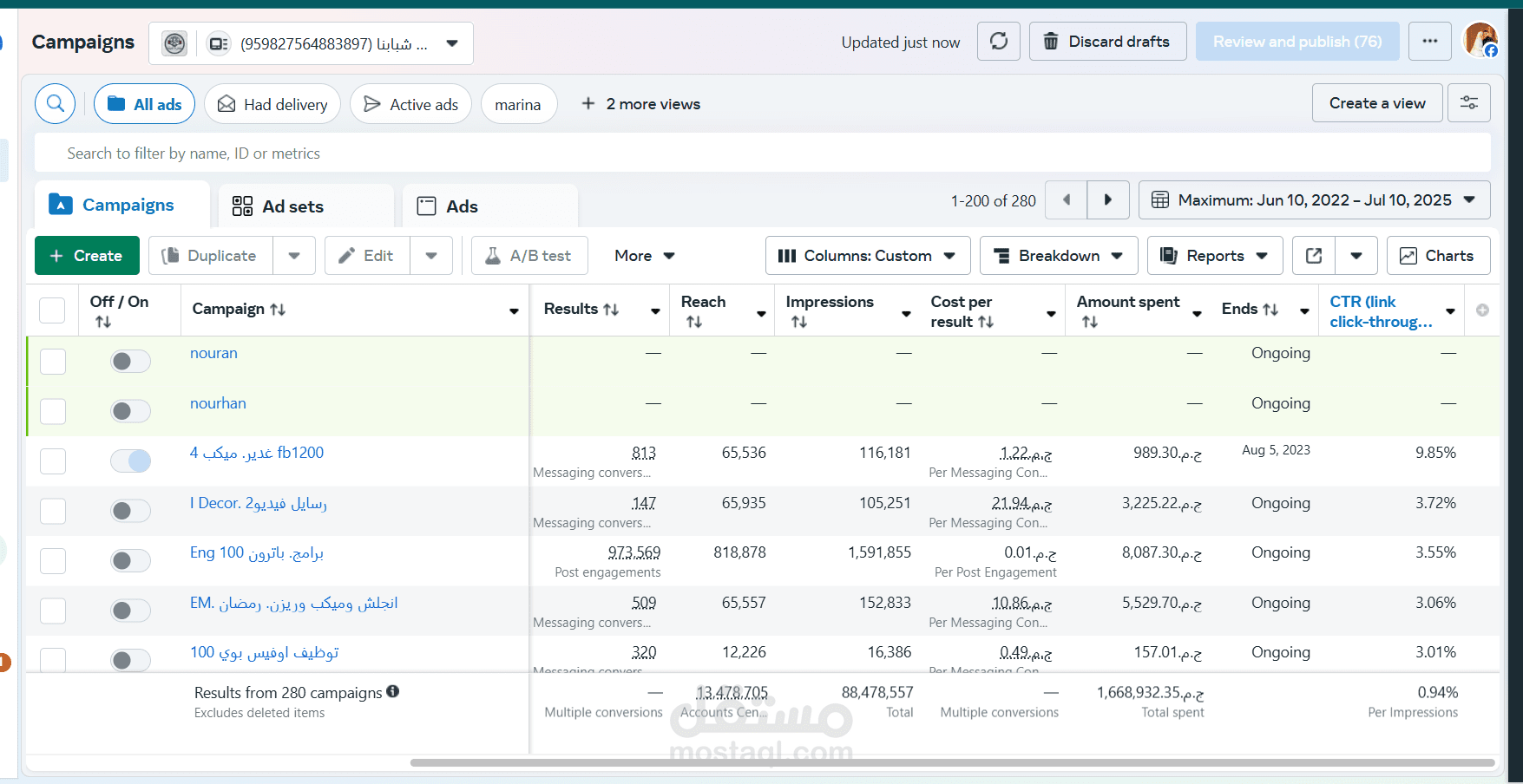The width and height of the screenshot is (1523, 784).
Task: Select the marina view
Action: [x=518, y=104]
